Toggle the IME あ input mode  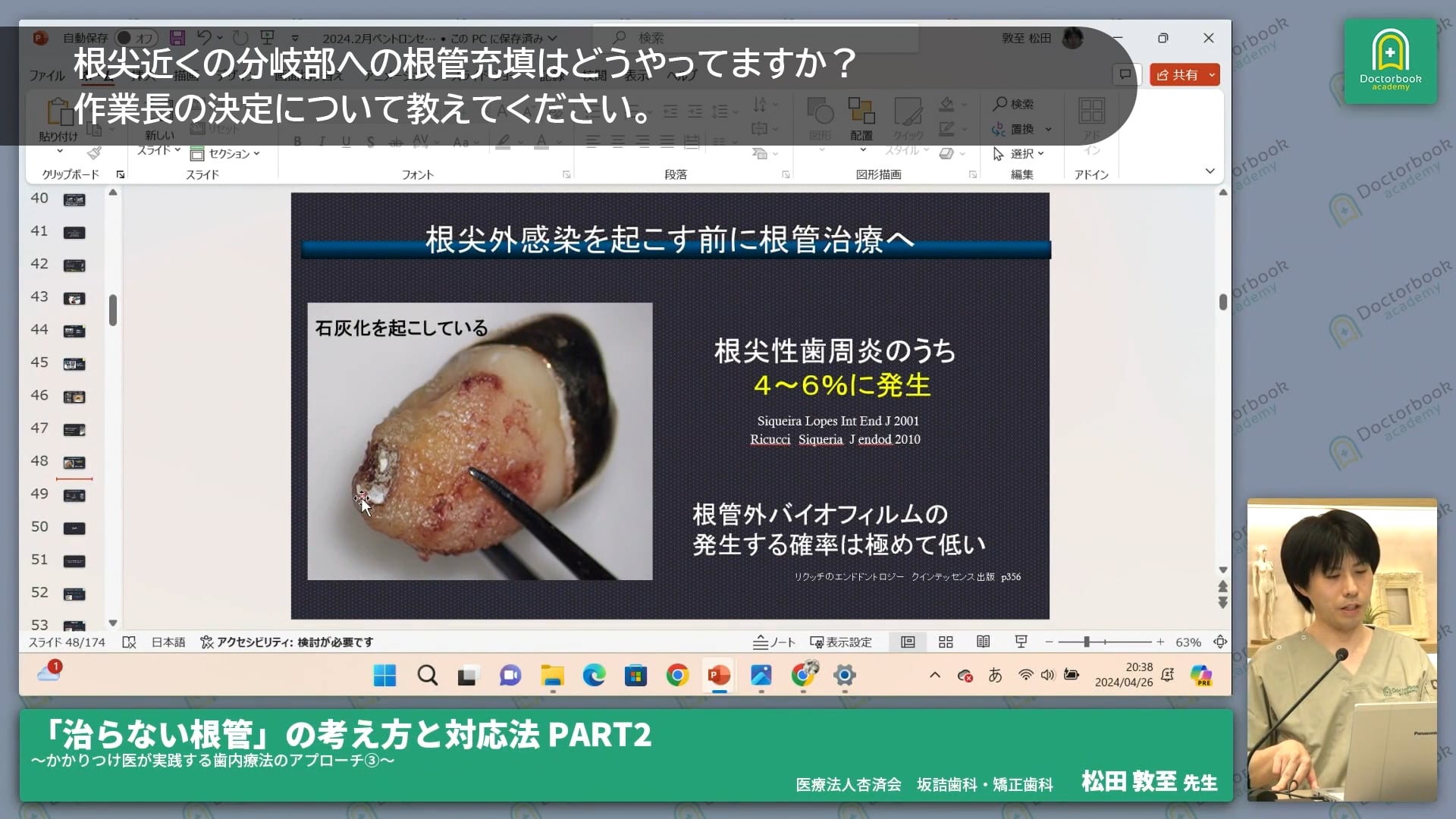click(x=995, y=675)
